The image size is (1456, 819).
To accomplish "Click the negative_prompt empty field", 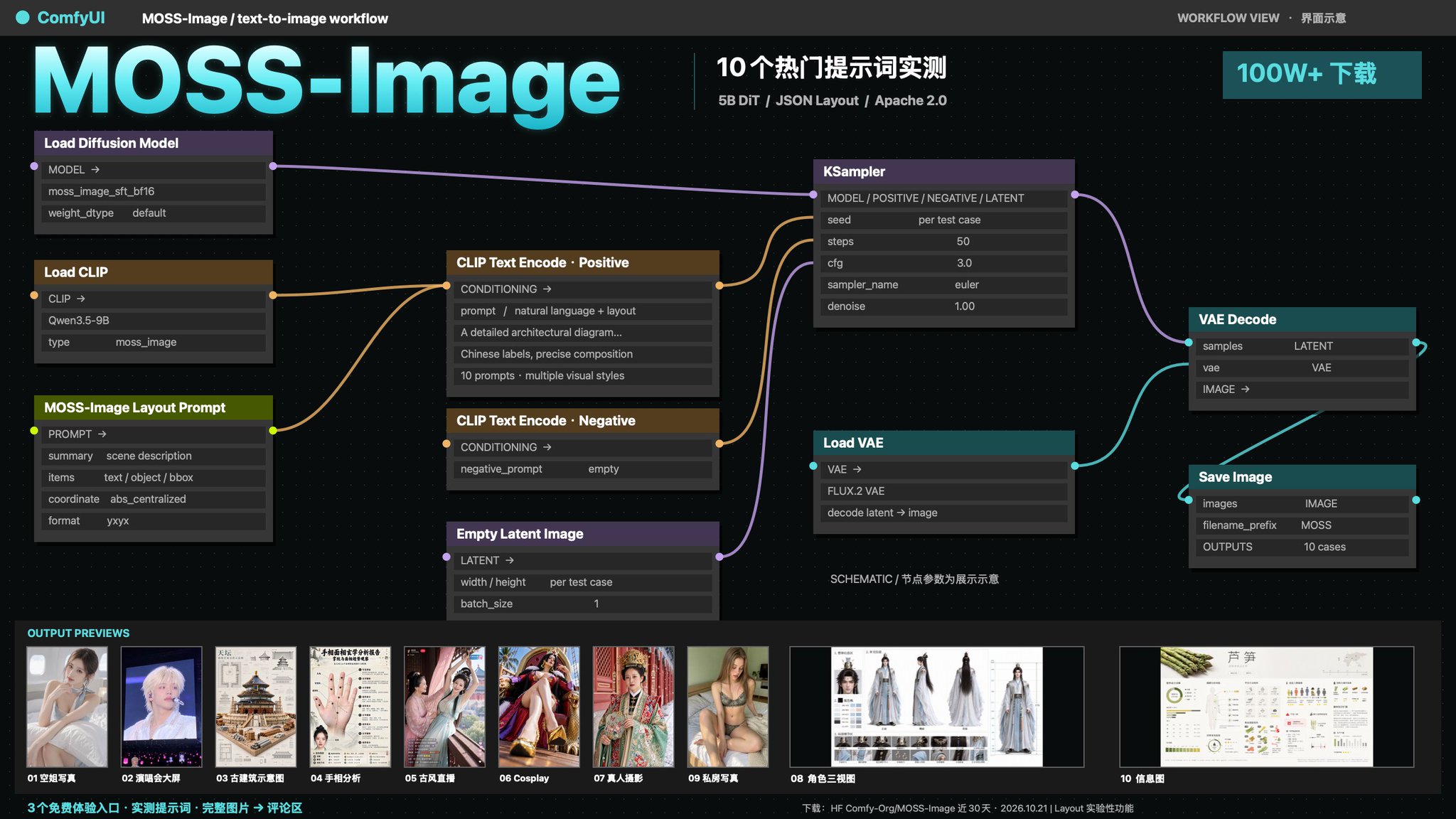I will pyautogui.click(x=583, y=469).
